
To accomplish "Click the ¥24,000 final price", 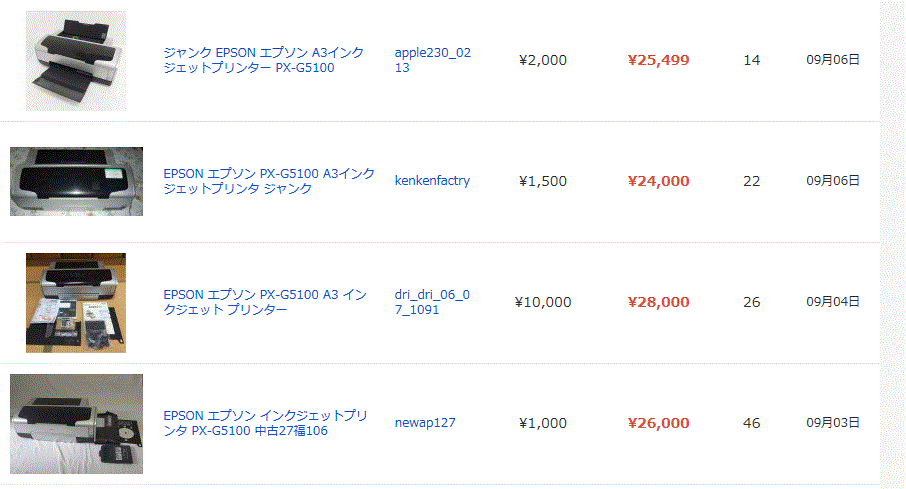I will (x=658, y=181).
